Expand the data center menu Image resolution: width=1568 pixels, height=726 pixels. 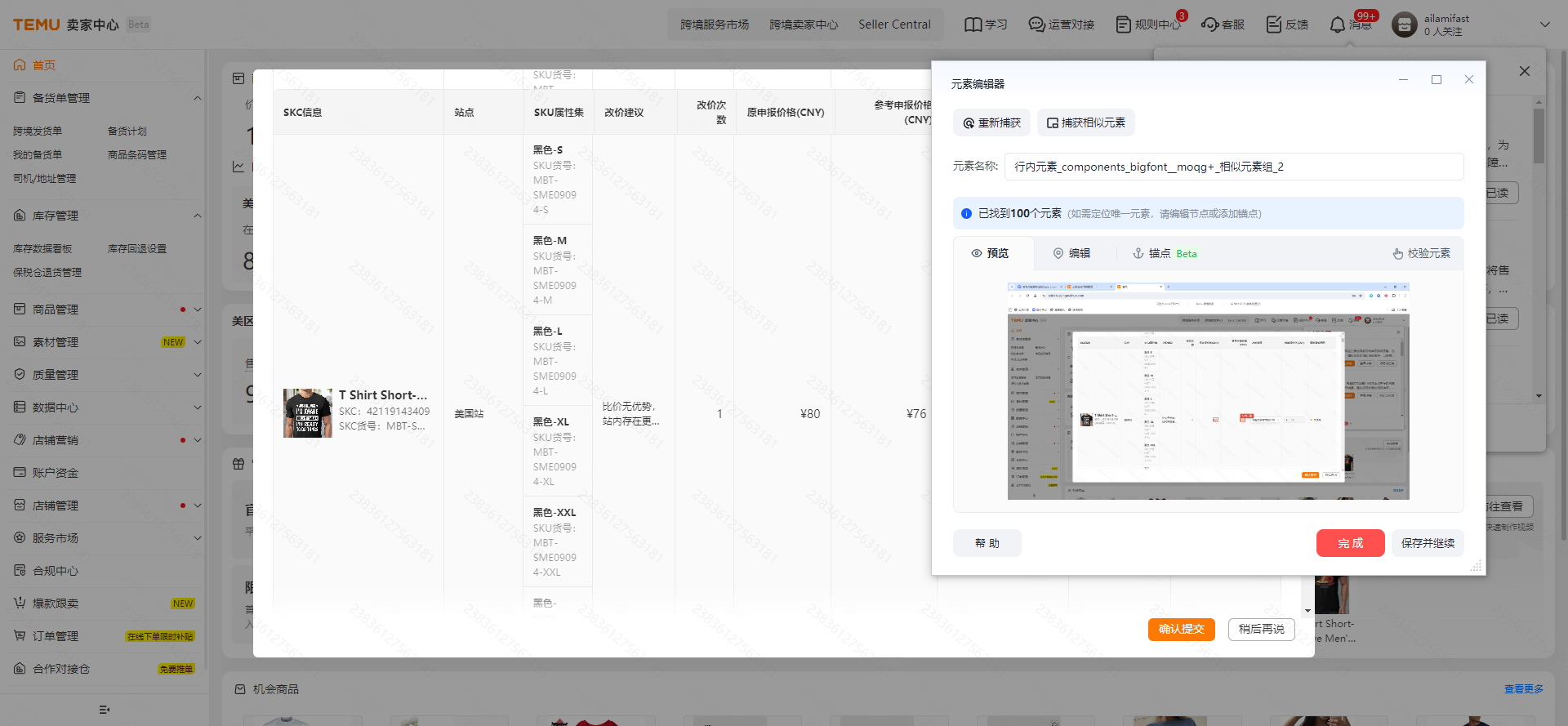(x=197, y=408)
